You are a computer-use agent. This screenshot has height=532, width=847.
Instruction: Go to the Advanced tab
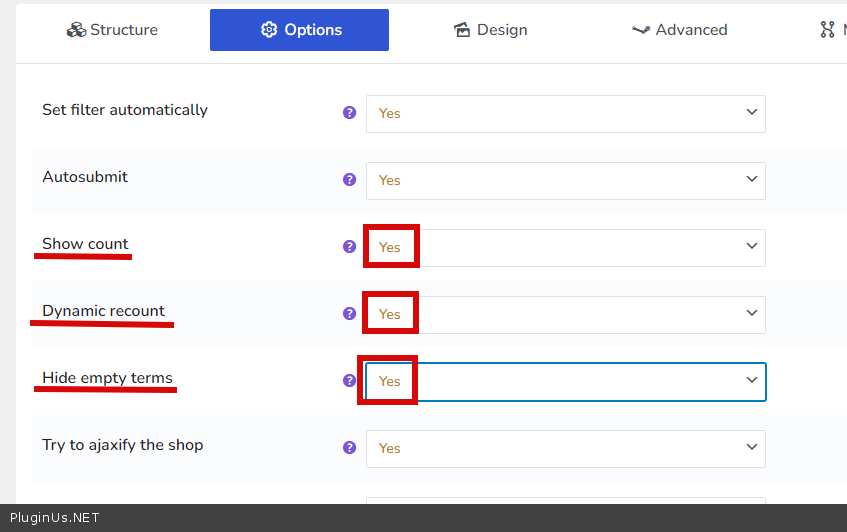coord(680,30)
